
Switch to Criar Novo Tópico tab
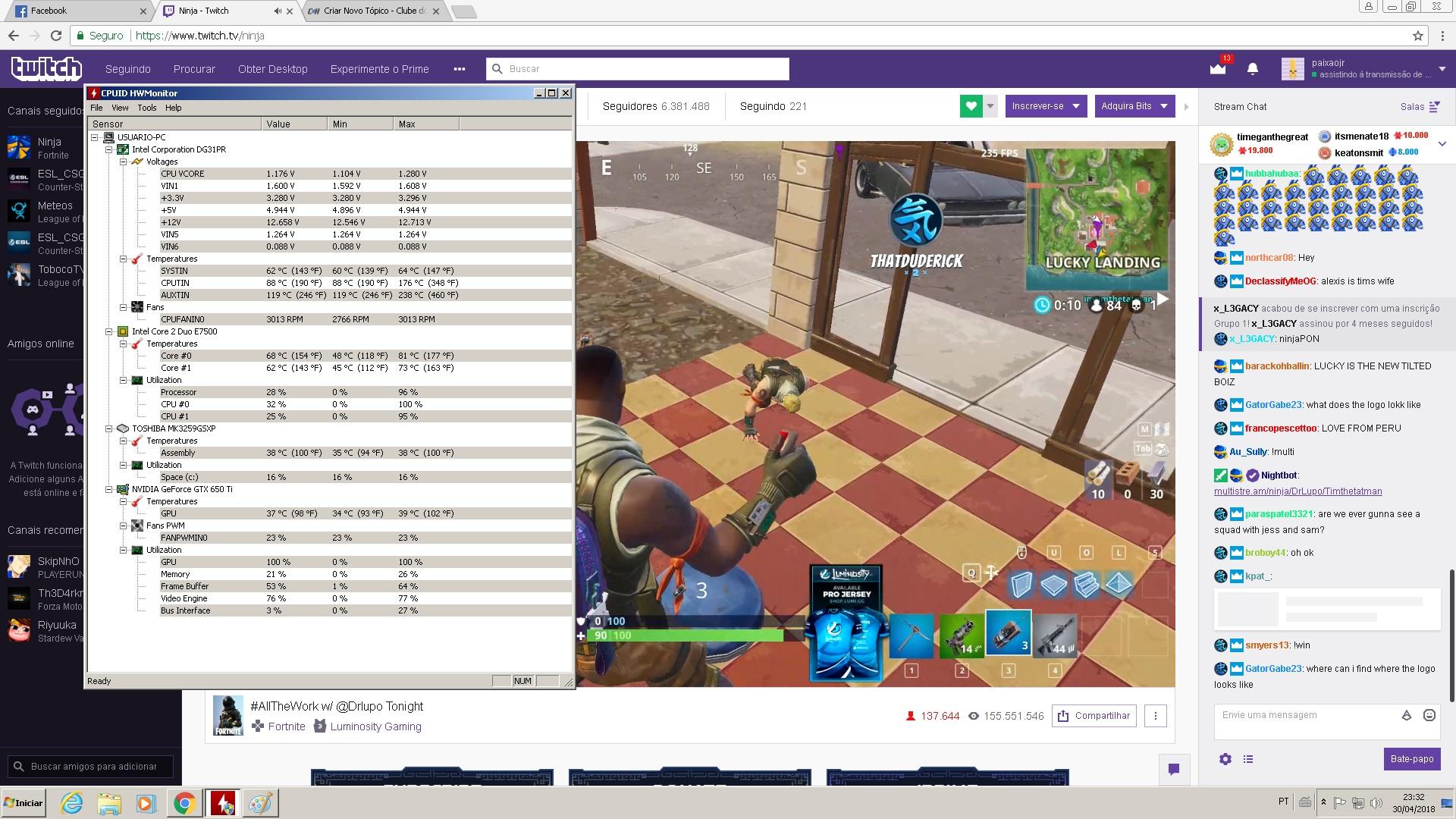click(x=372, y=11)
